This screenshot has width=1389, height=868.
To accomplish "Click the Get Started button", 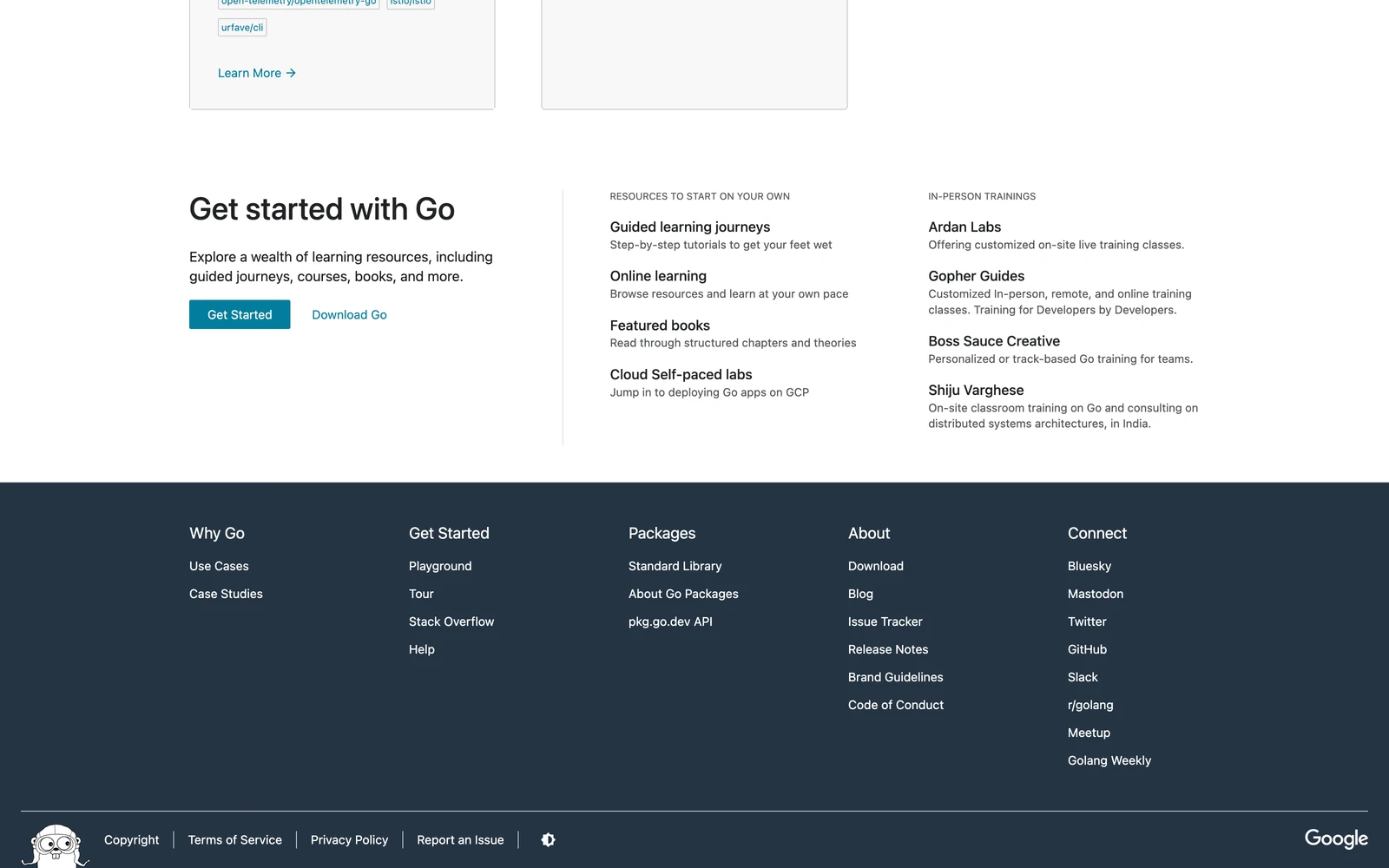I will [240, 314].
